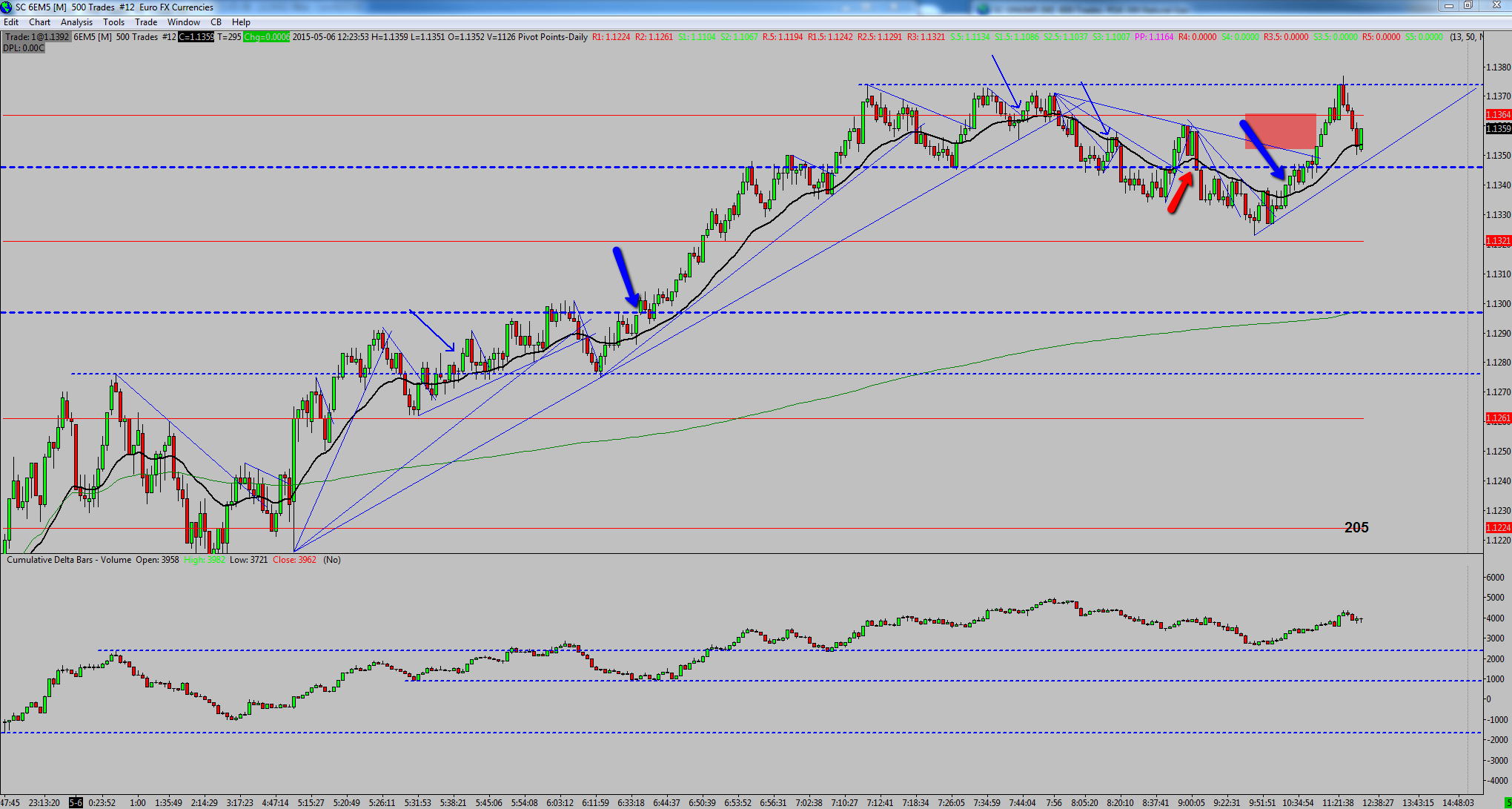1512x809 pixels.
Task: Click the 'S1: 1.1104' pivot value
Action: [x=697, y=37]
